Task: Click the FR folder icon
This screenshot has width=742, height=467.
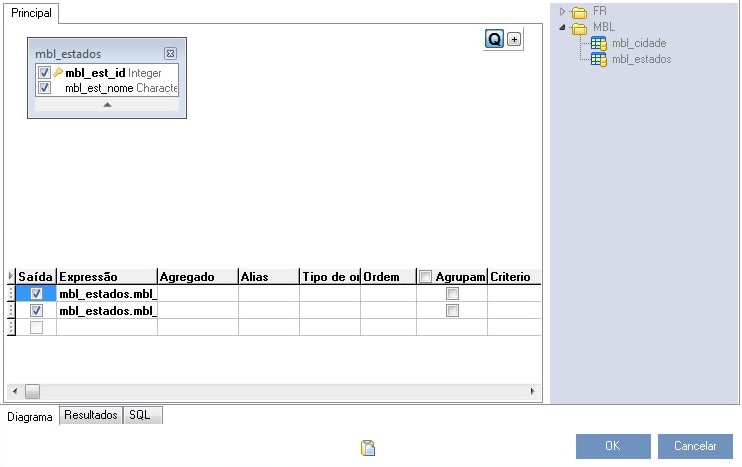Action: (579, 12)
